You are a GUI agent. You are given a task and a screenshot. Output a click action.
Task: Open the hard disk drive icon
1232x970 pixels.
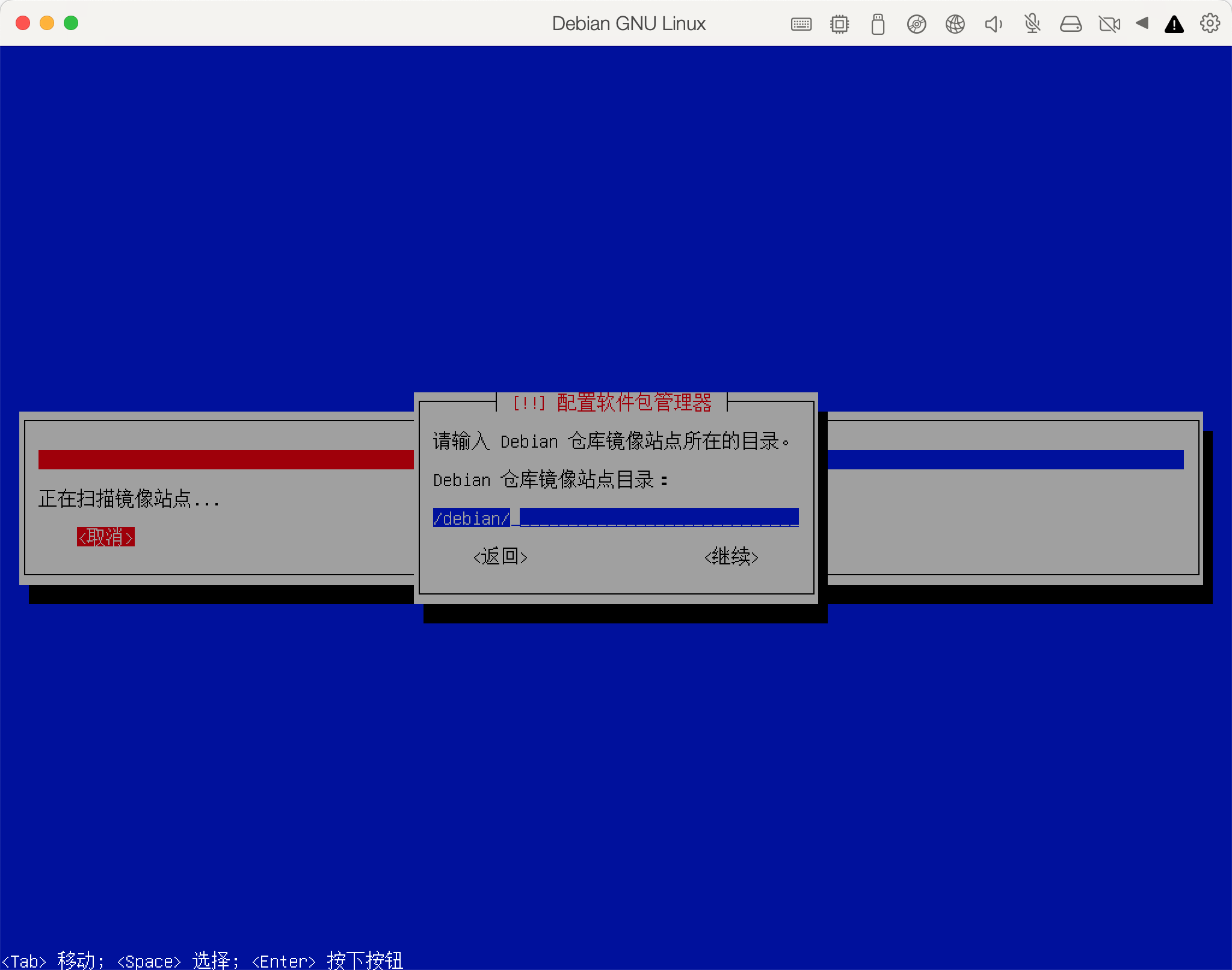1071,24
